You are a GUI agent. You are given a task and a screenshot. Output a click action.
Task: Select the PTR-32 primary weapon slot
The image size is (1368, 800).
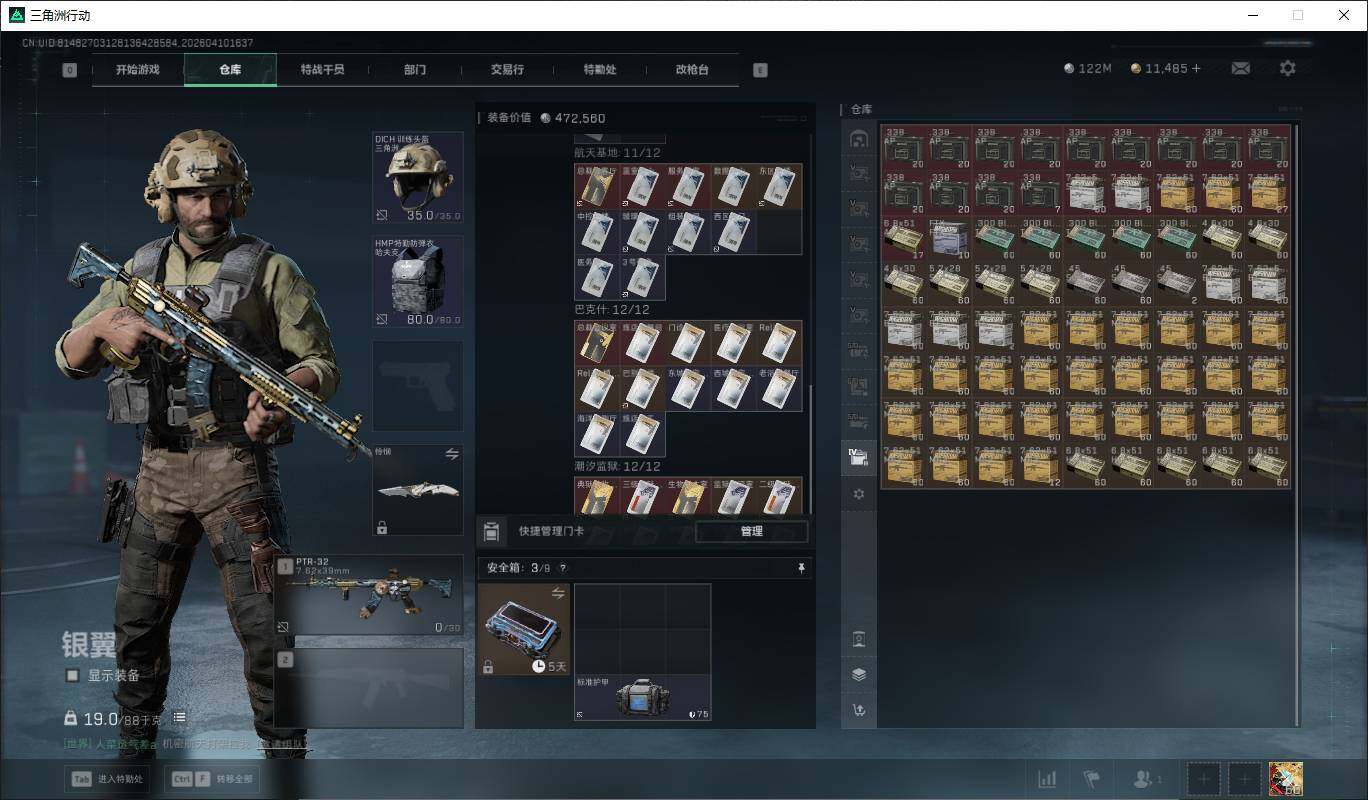(369, 595)
